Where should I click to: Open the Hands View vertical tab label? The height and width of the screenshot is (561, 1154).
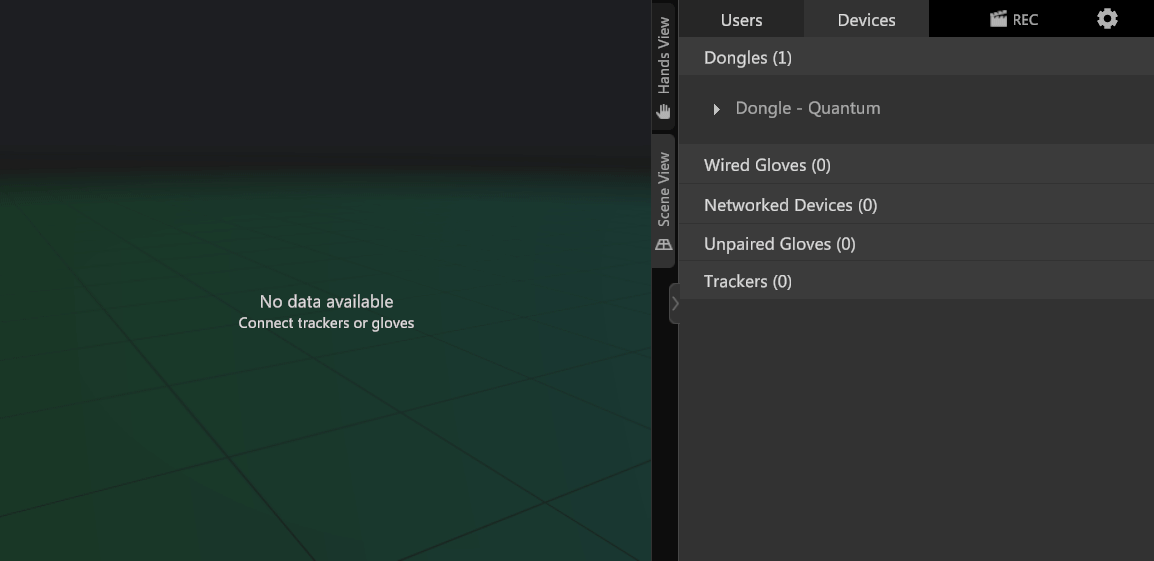point(664,56)
